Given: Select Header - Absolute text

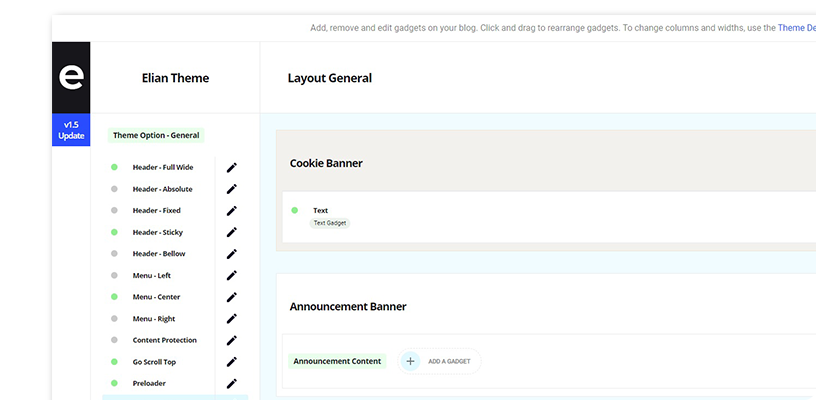Looking at the screenshot, I should pyautogui.click(x=162, y=189).
